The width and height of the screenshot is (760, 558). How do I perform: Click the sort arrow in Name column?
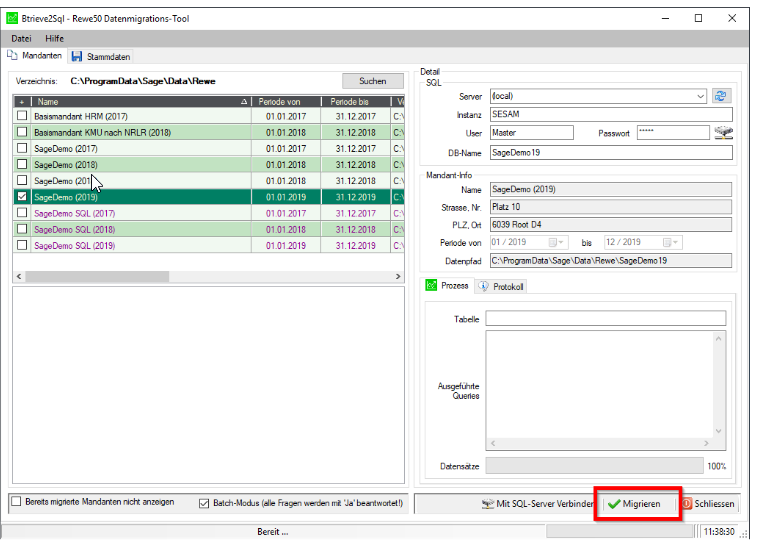click(244, 102)
